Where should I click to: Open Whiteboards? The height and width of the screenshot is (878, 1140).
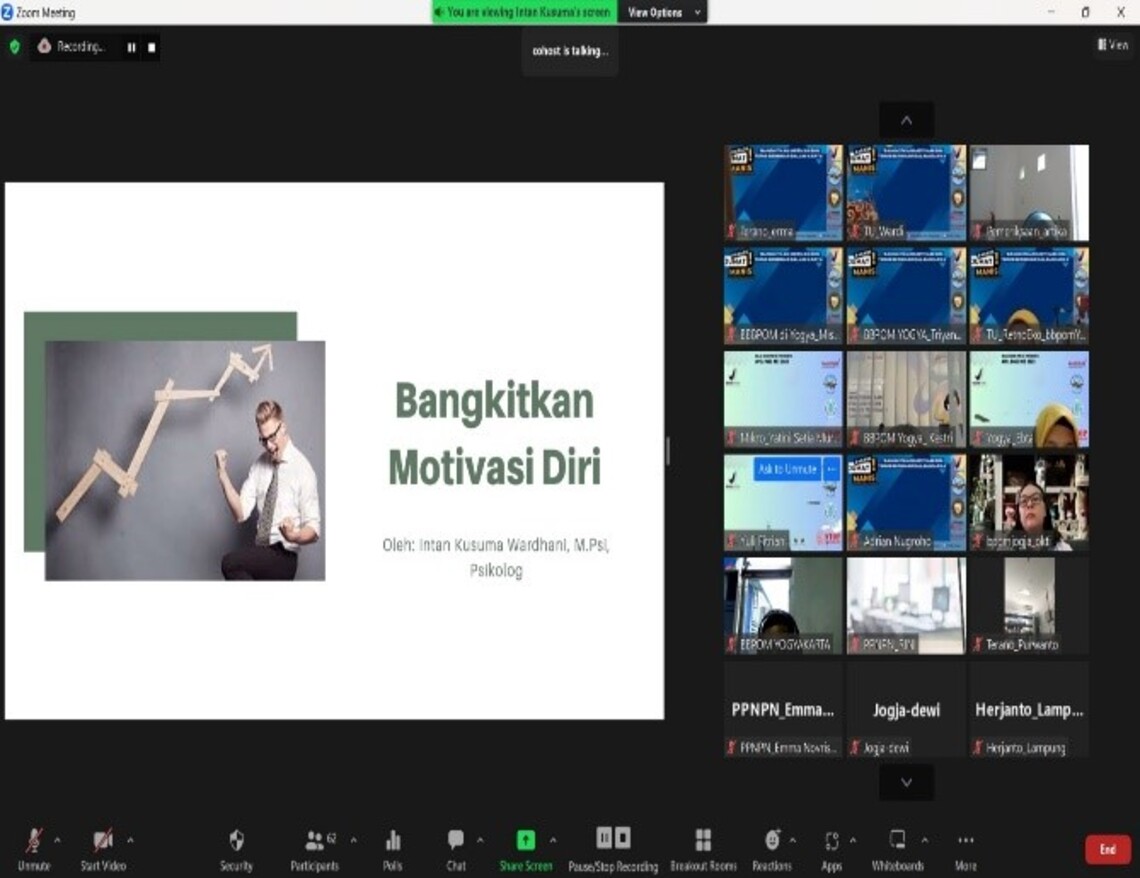pos(897,841)
